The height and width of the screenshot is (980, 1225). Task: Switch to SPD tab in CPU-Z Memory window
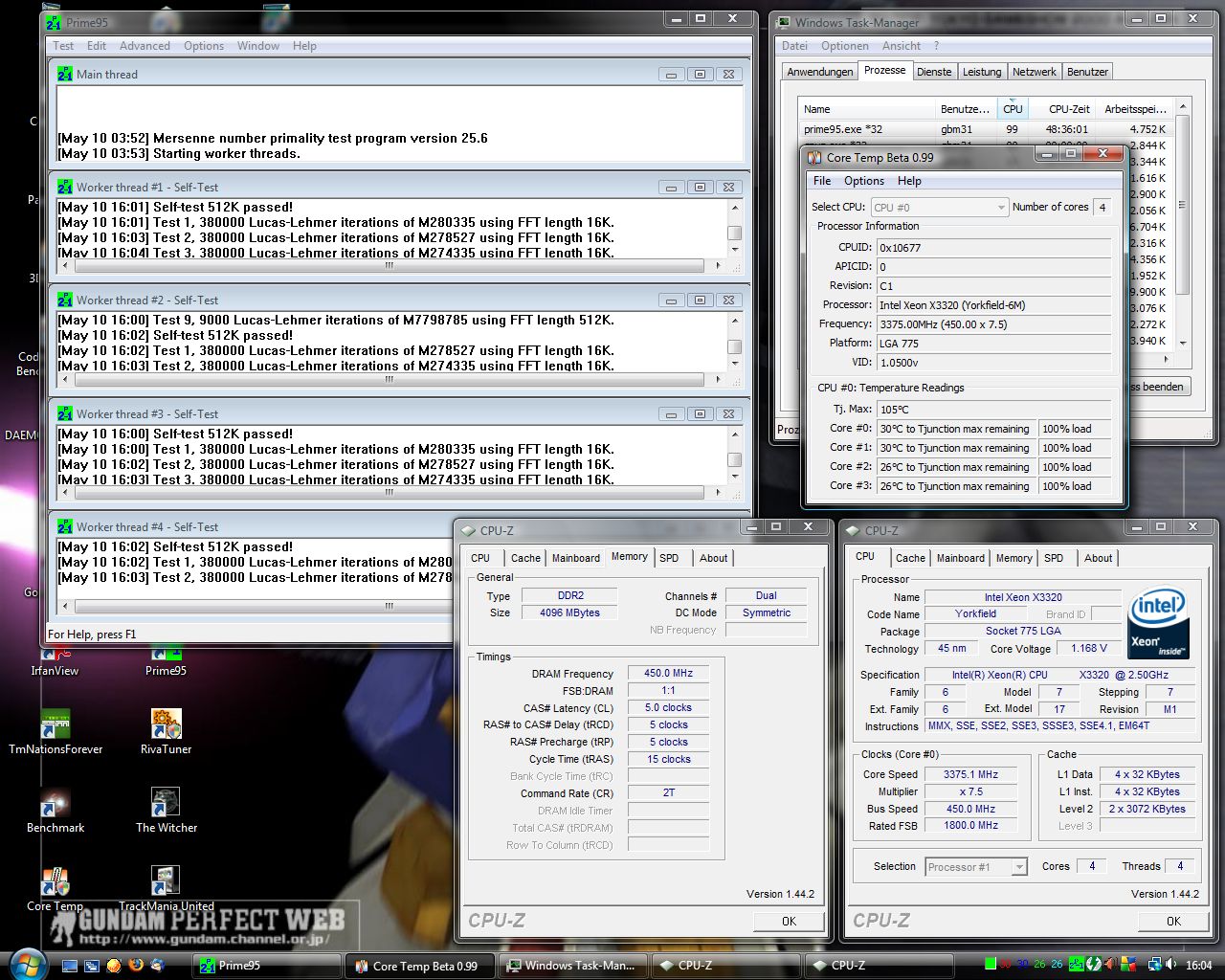pos(669,558)
